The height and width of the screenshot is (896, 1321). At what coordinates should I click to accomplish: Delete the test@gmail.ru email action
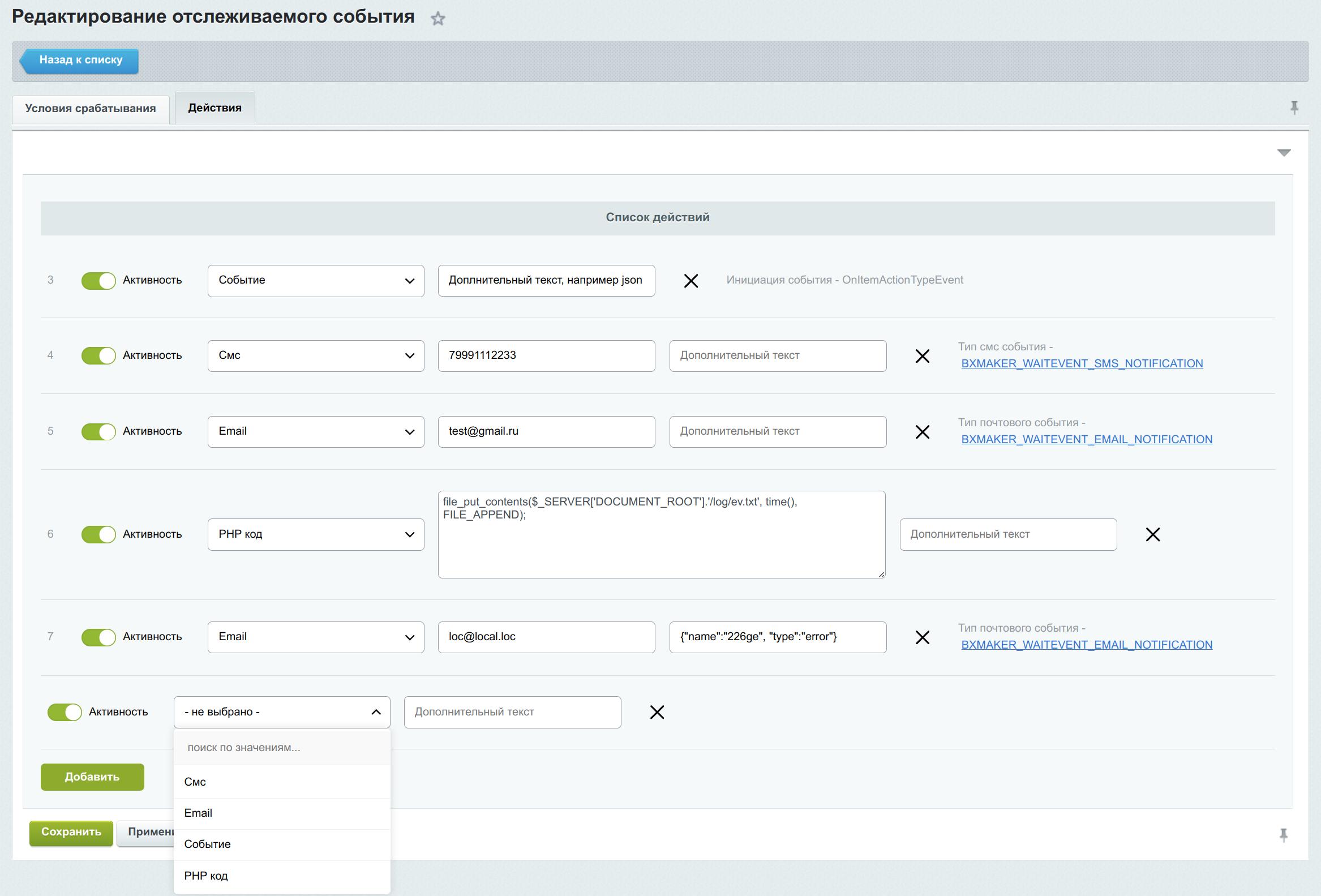pyautogui.click(x=922, y=432)
